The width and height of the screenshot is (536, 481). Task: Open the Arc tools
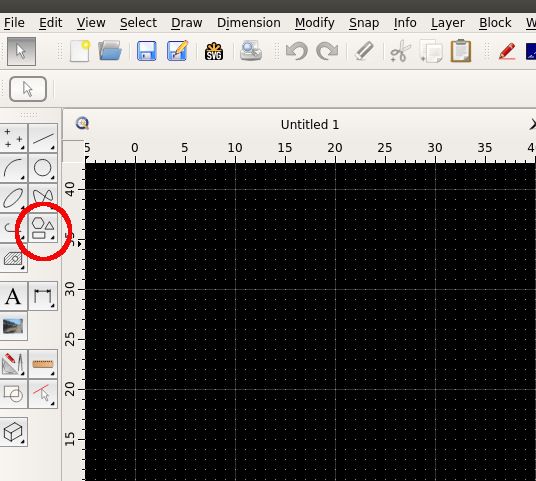click(x=13, y=168)
